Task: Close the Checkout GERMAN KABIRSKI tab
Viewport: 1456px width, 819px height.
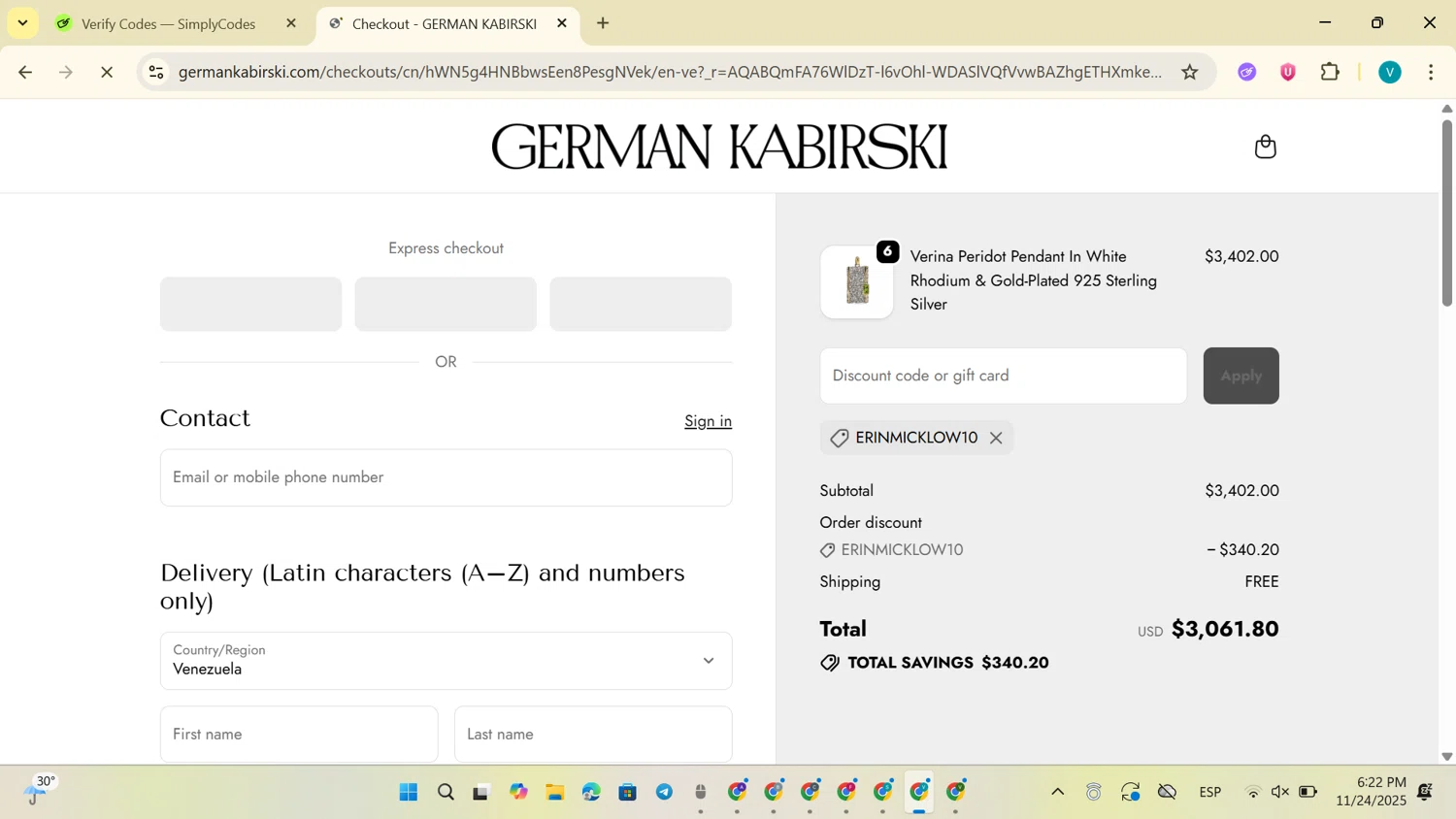Action: (x=562, y=23)
